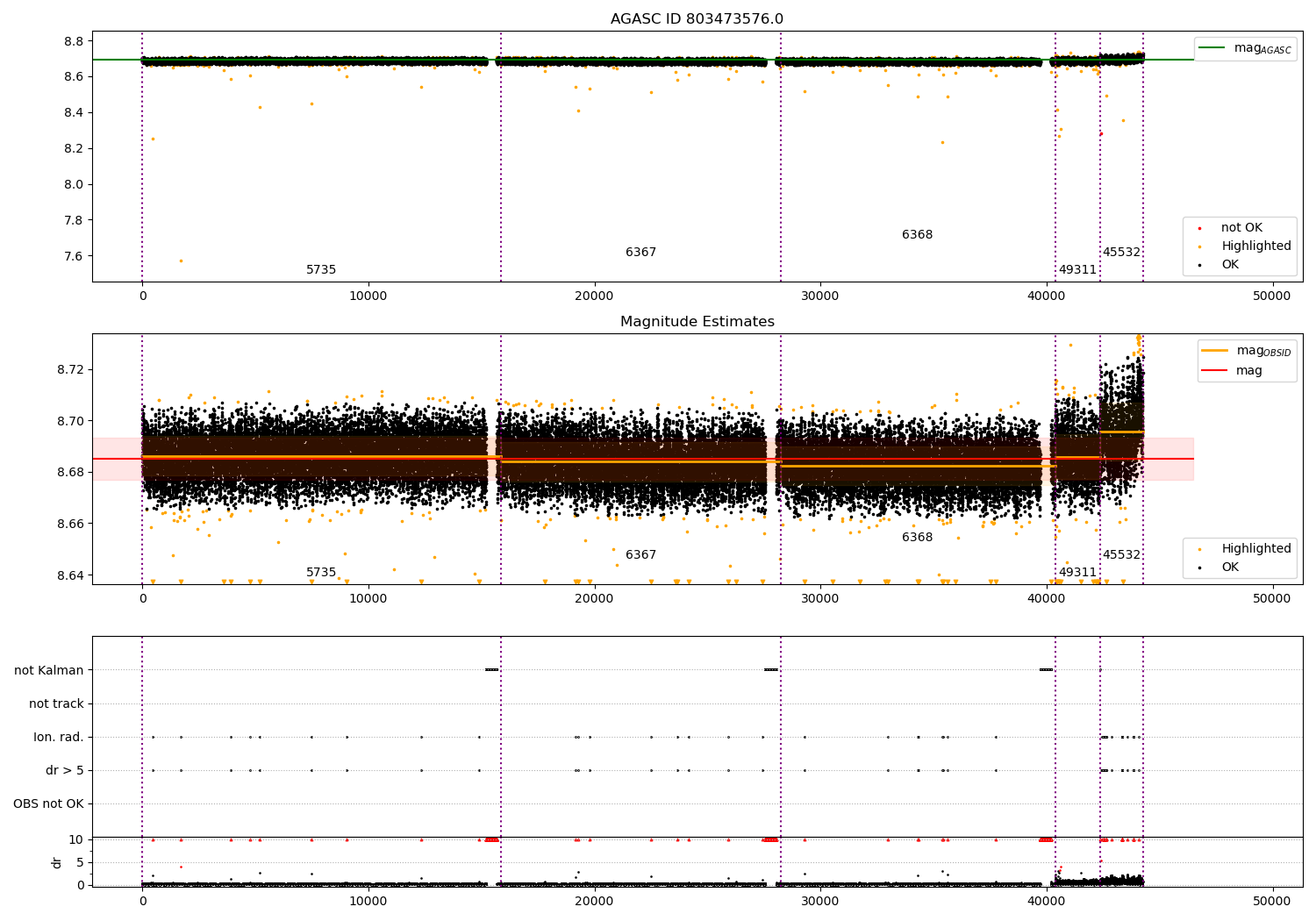
Task: Click the 5 tick on the dr axis
Action: pos(81,862)
